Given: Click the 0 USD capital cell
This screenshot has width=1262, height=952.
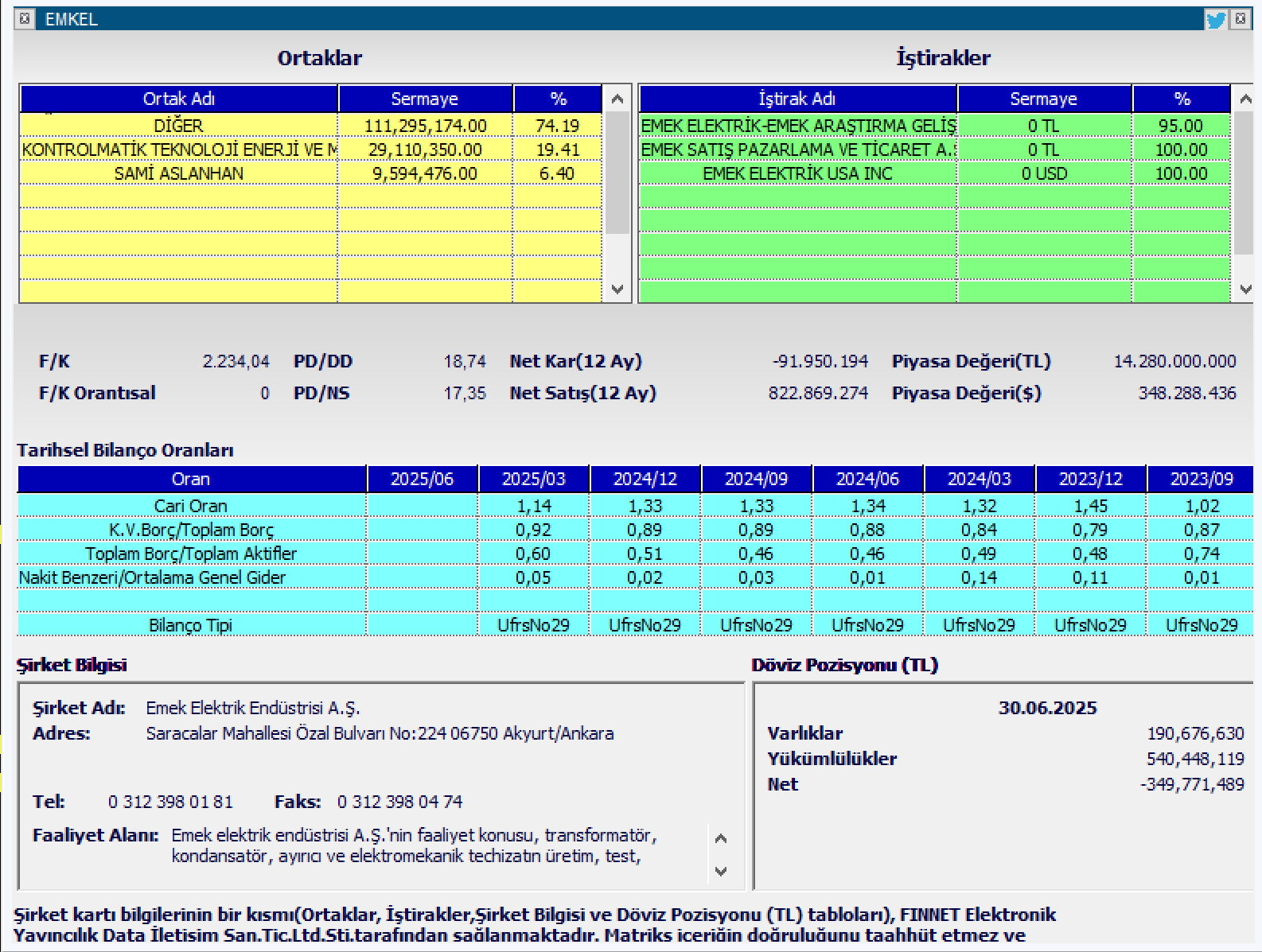Looking at the screenshot, I should pyautogui.click(x=1044, y=173).
